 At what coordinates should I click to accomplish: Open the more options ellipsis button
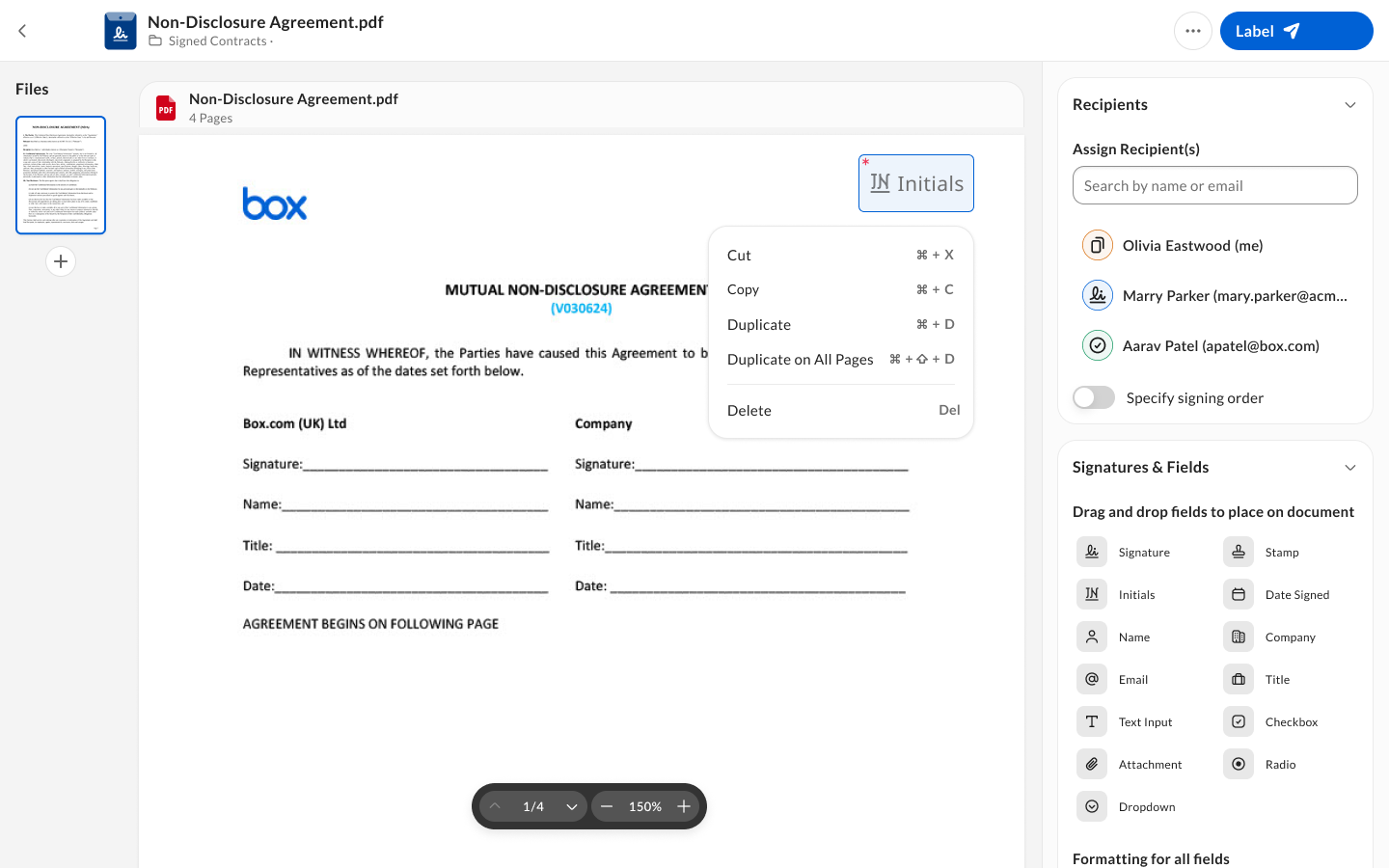(x=1193, y=31)
